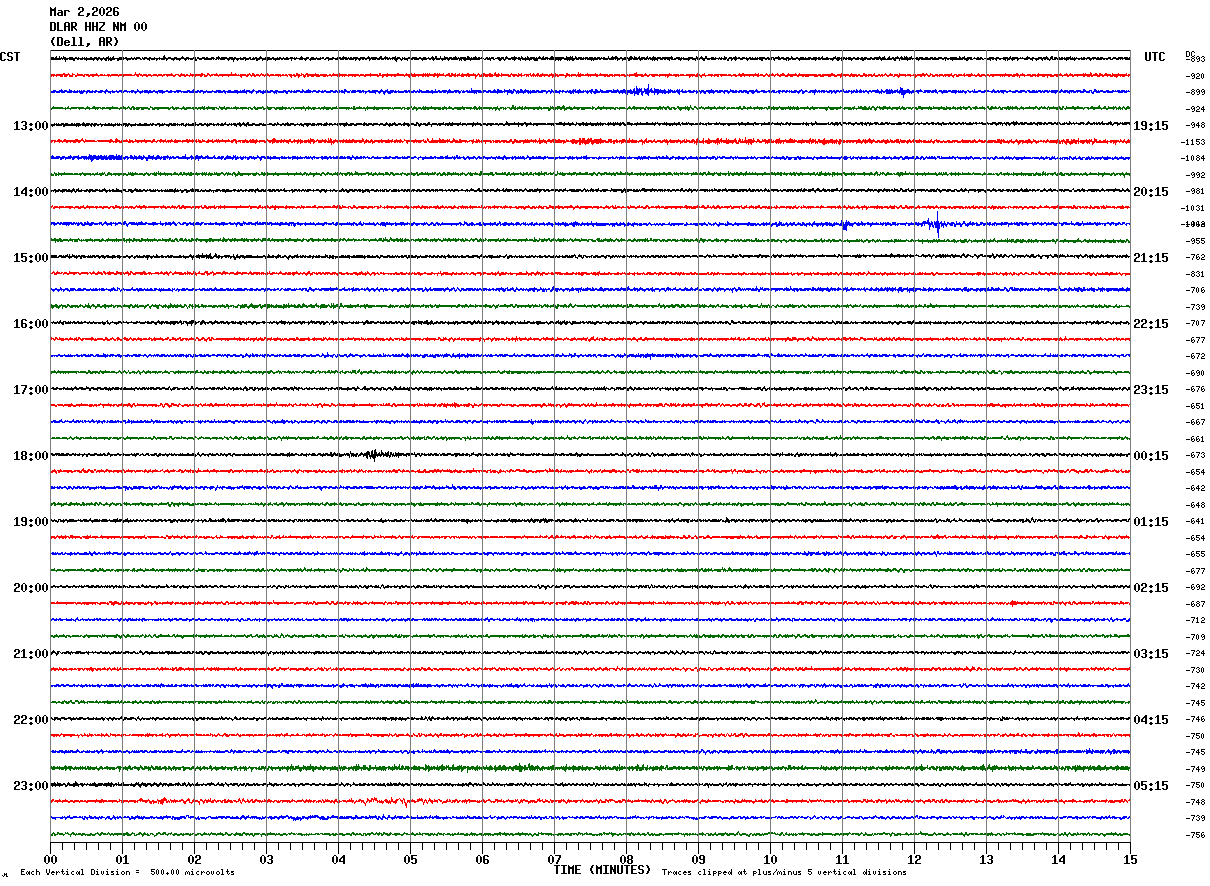This screenshot has height=886, width=1210.
Task: Click the DC offset value '-673'
Action: click(1195, 456)
